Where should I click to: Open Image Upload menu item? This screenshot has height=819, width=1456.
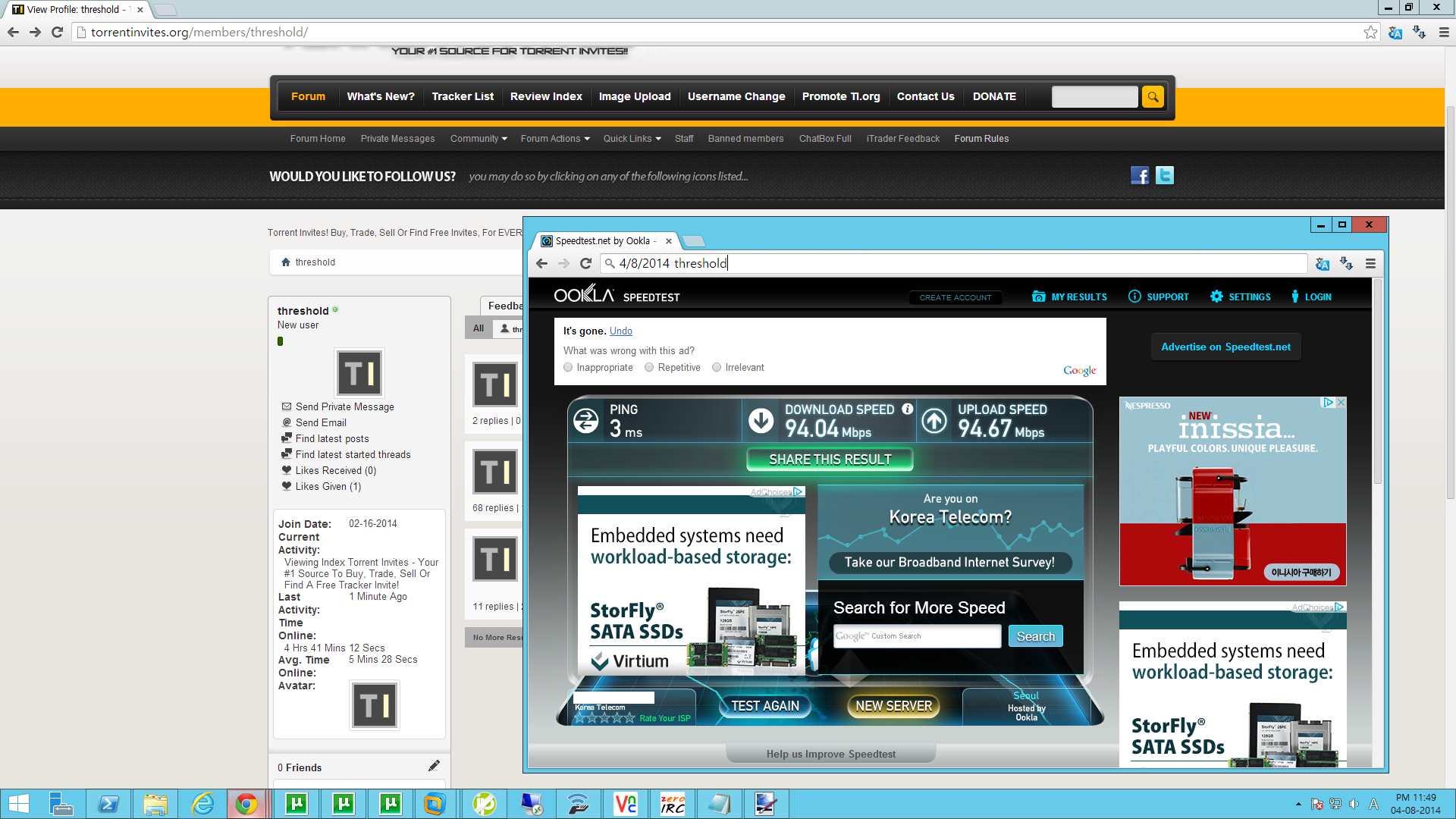[635, 96]
